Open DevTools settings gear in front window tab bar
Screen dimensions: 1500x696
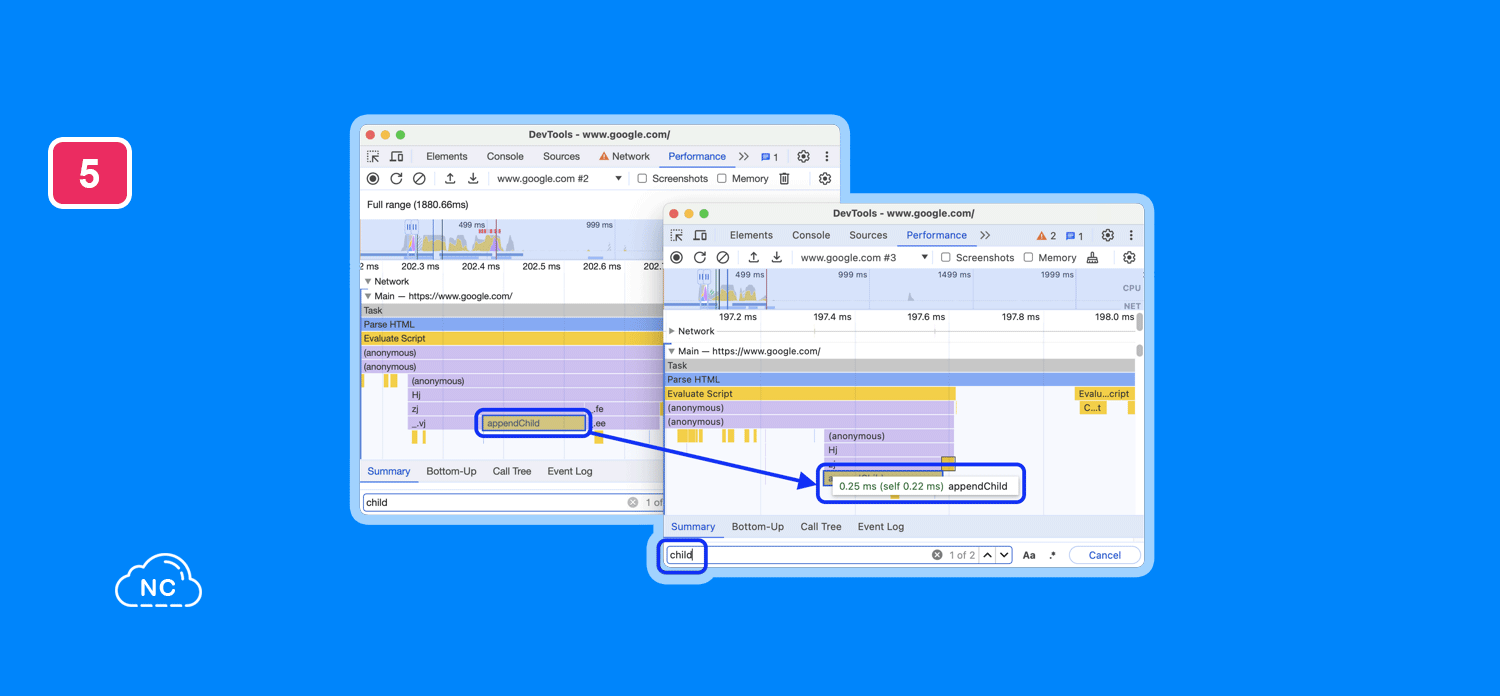coord(1108,236)
